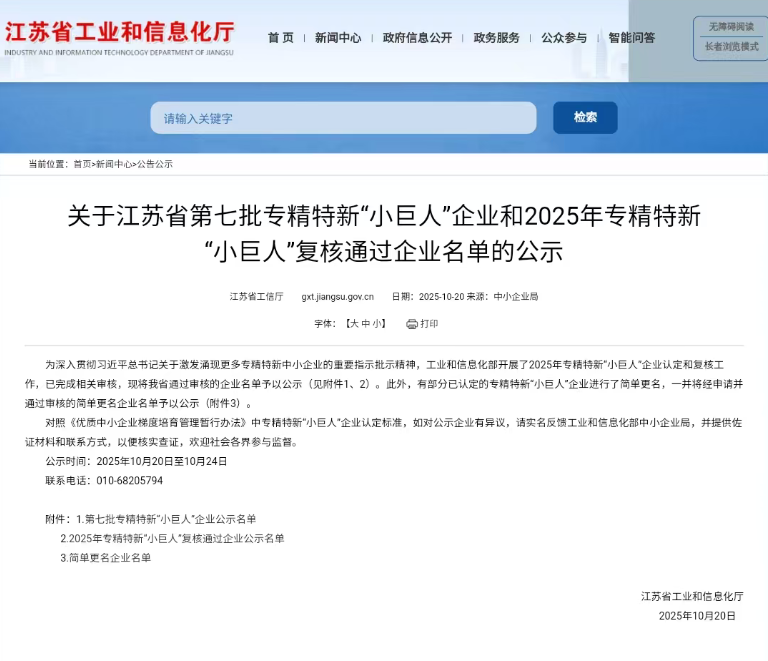Image resolution: width=768 pixels, height=661 pixels.
Task: Switch to 长者浏览模式 elder mode
Action: [x=731, y=47]
